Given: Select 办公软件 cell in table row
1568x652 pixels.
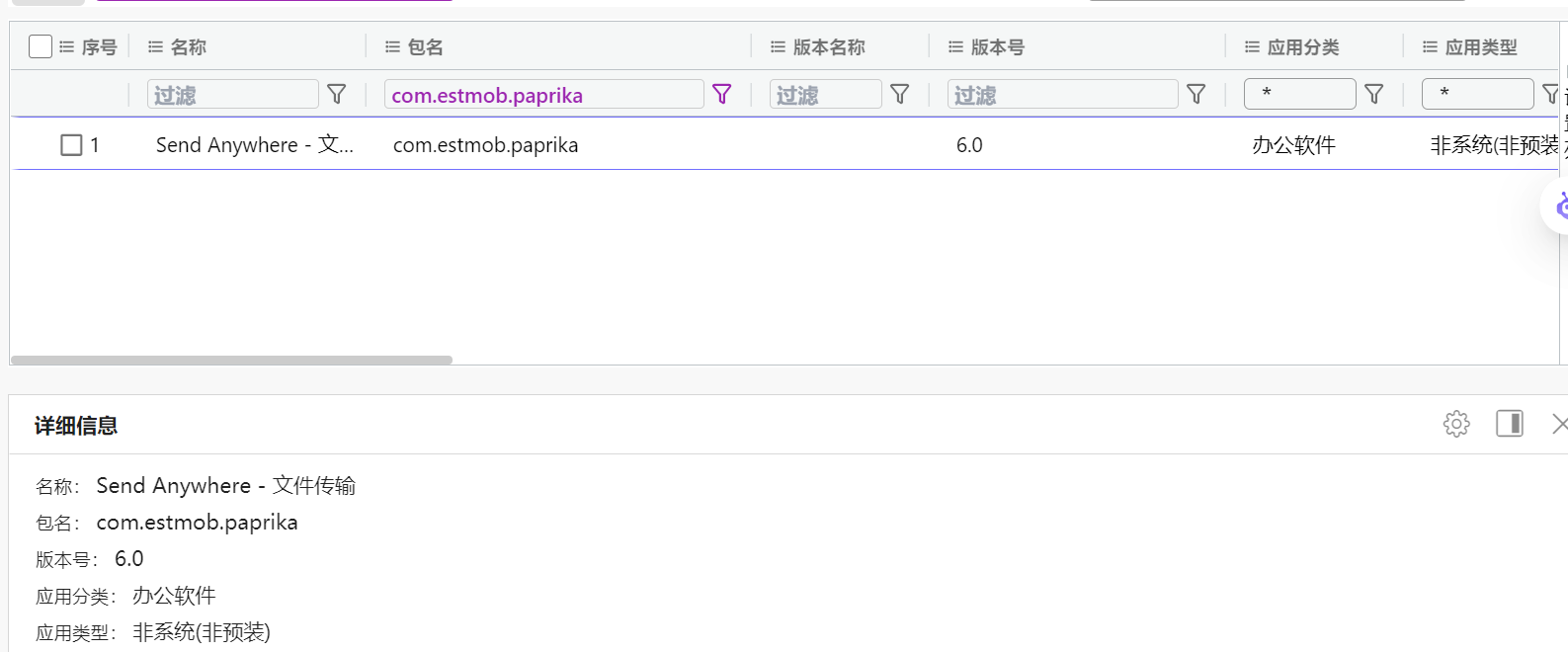Looking at the screenshot, I should click(x=1294, y=145).
